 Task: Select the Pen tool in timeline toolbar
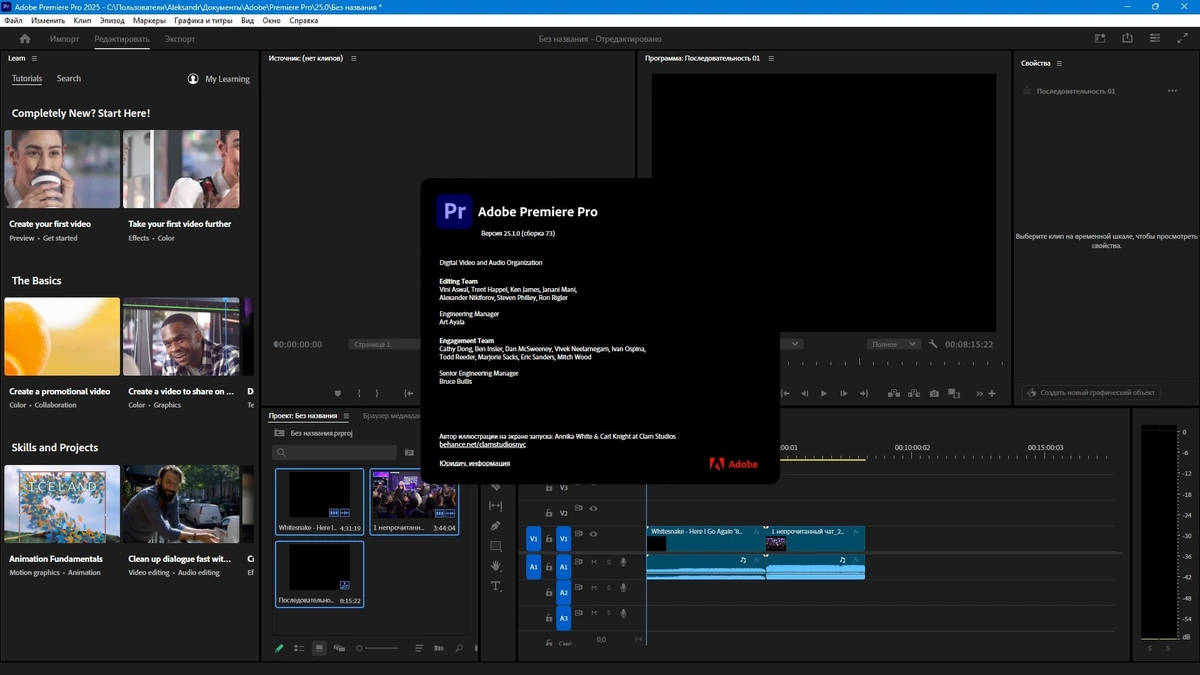coord(496,526)
